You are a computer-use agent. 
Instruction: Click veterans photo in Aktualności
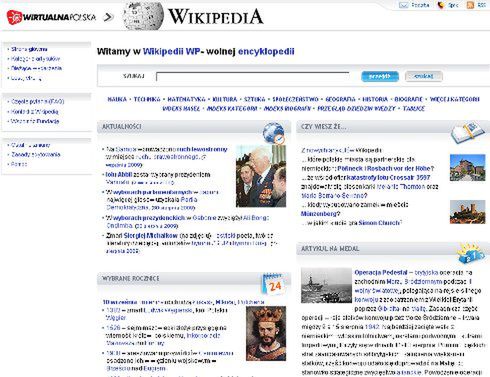(x=261, y=176)
